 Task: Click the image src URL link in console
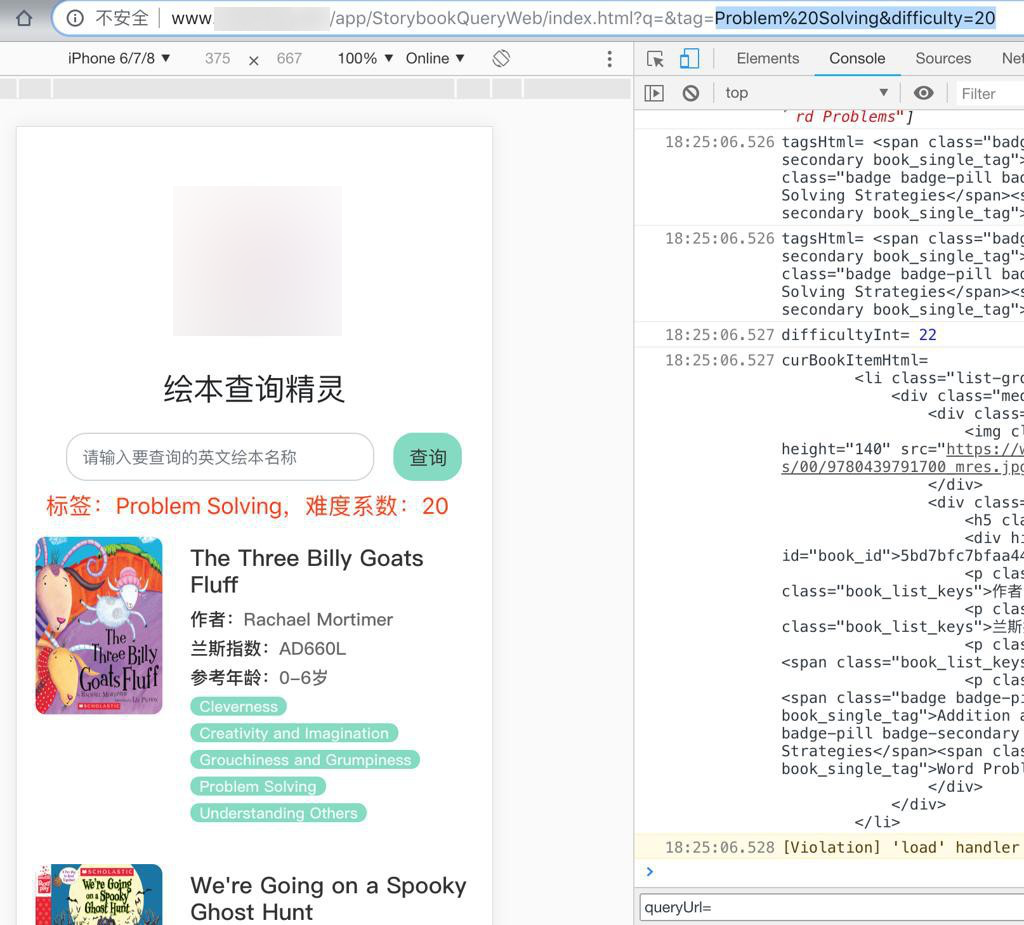click(x=903, y=458)
